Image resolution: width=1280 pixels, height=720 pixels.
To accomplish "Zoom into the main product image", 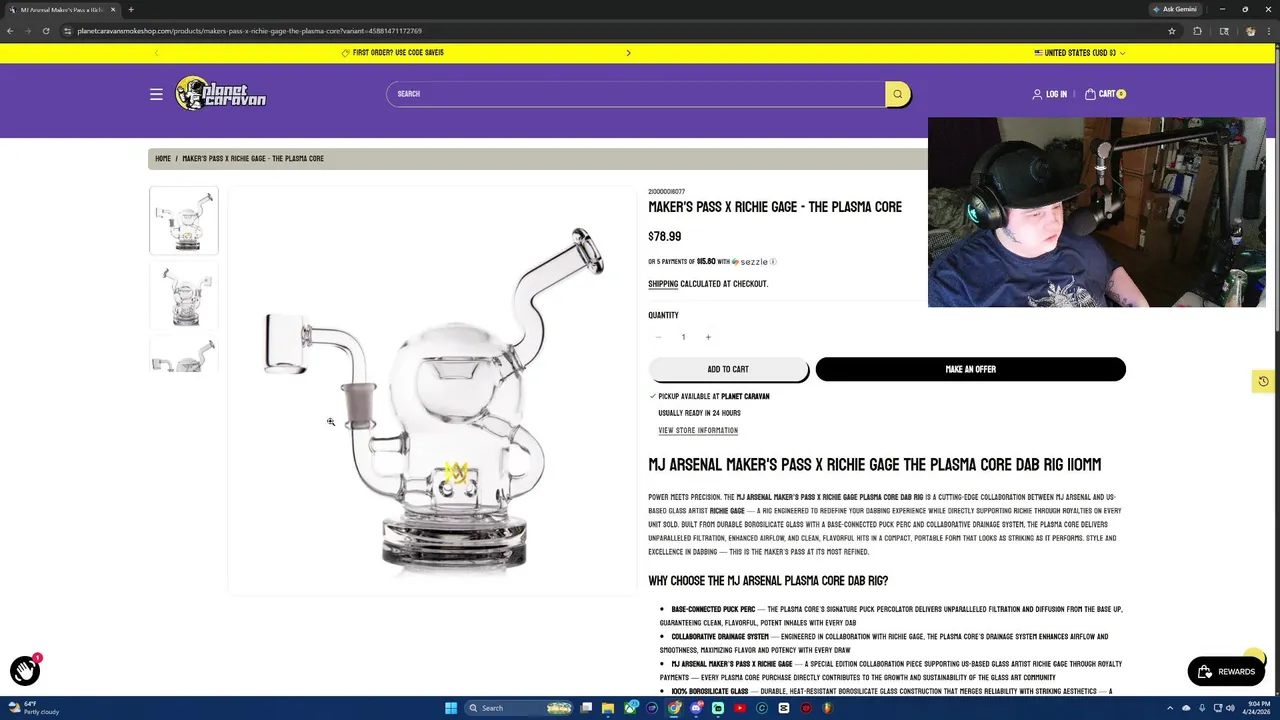I will click(432, 391).
